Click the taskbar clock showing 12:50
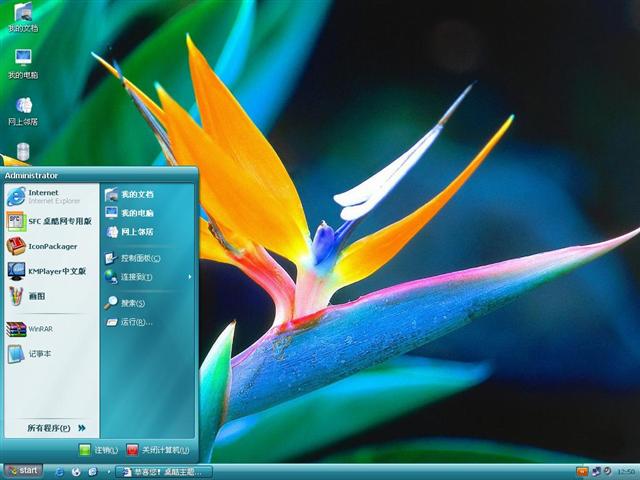The width and height of the screenshot is (640, 480). click(x=626, y=472)
